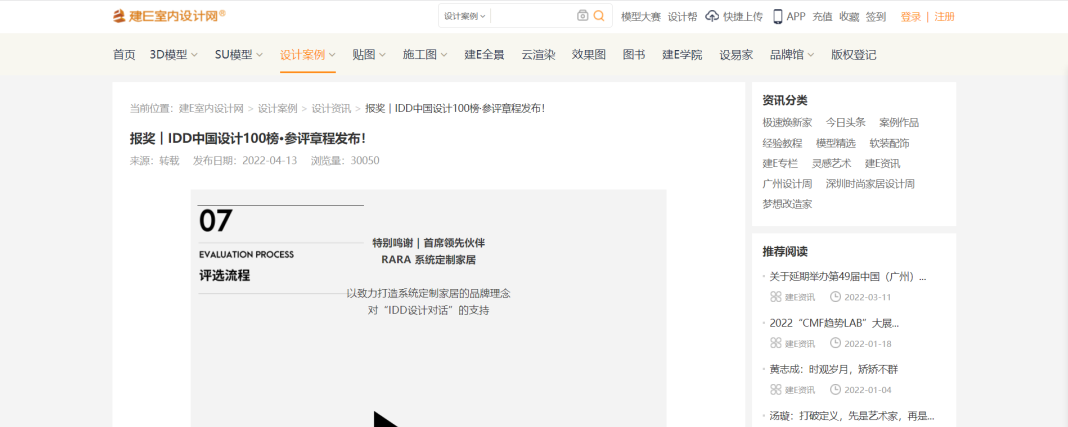The image size is (1068, 427).
Task: Select the 深圳时尚家居设计周 category
Action: click(x=870, y=184)
